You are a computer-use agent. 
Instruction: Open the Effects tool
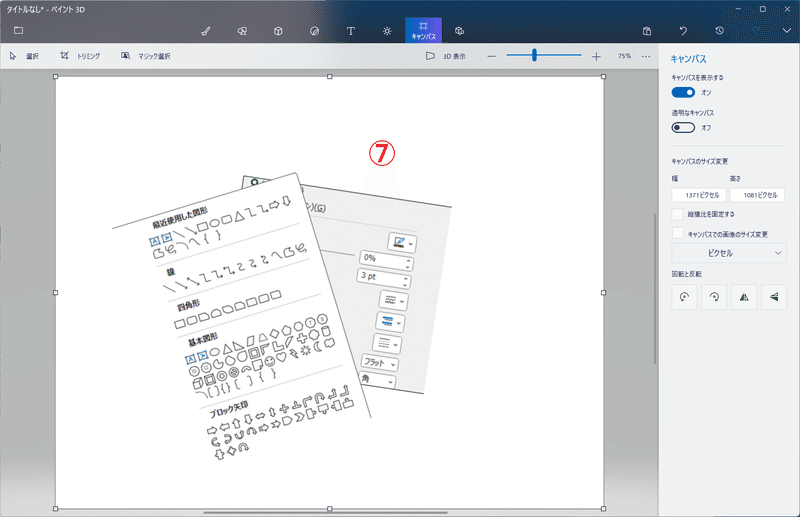click(387, 31)
